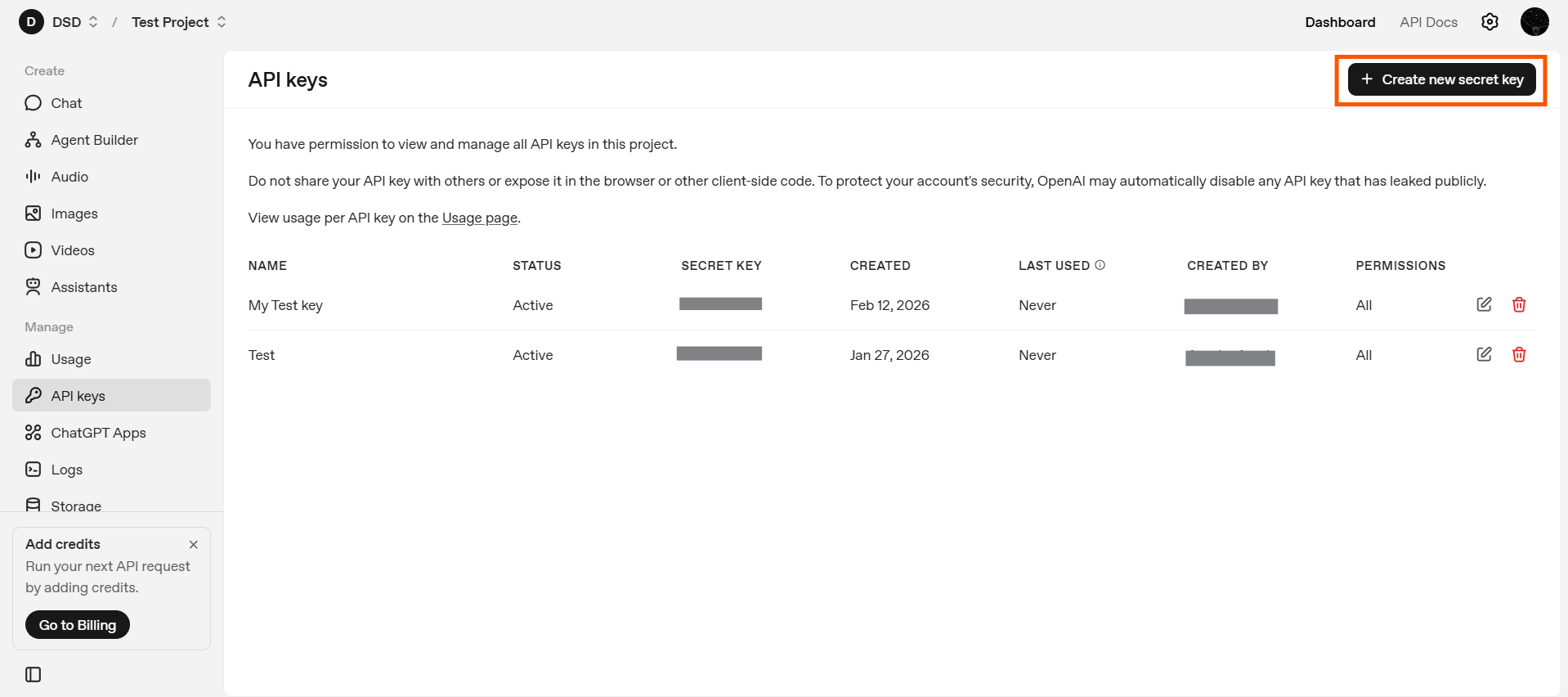Viewport: 1568px width, 697px height.
Task: Open the Test Project selector
Action: click(178, 22)
